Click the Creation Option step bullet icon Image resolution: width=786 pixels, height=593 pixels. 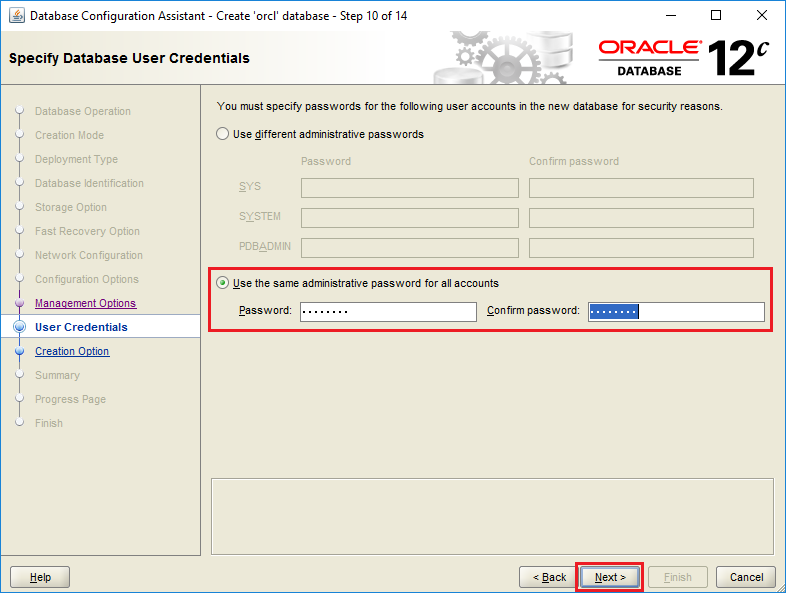20,351
